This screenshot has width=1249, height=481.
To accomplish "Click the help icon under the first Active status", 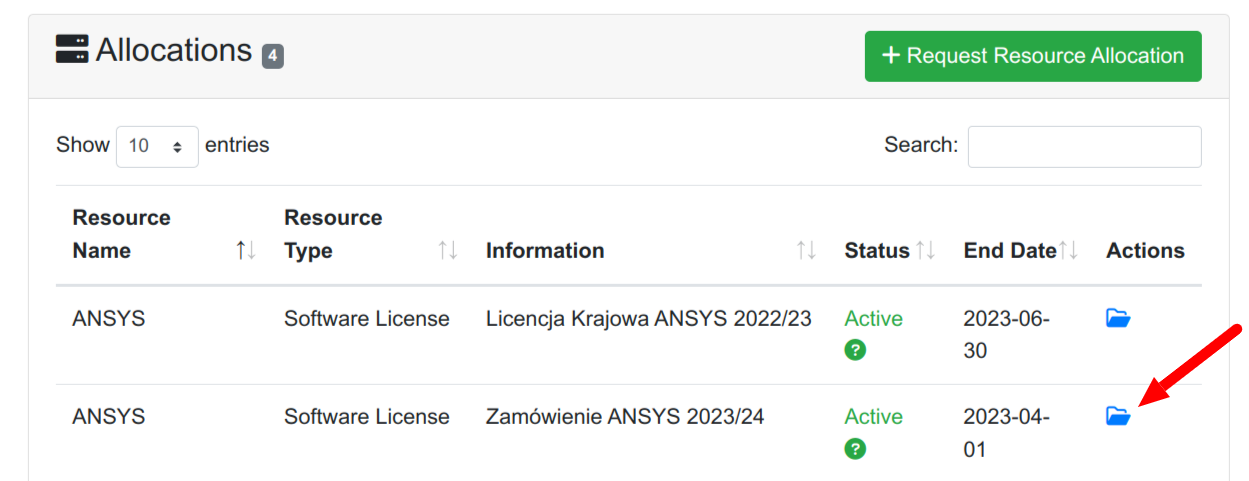I will point(855,350).
